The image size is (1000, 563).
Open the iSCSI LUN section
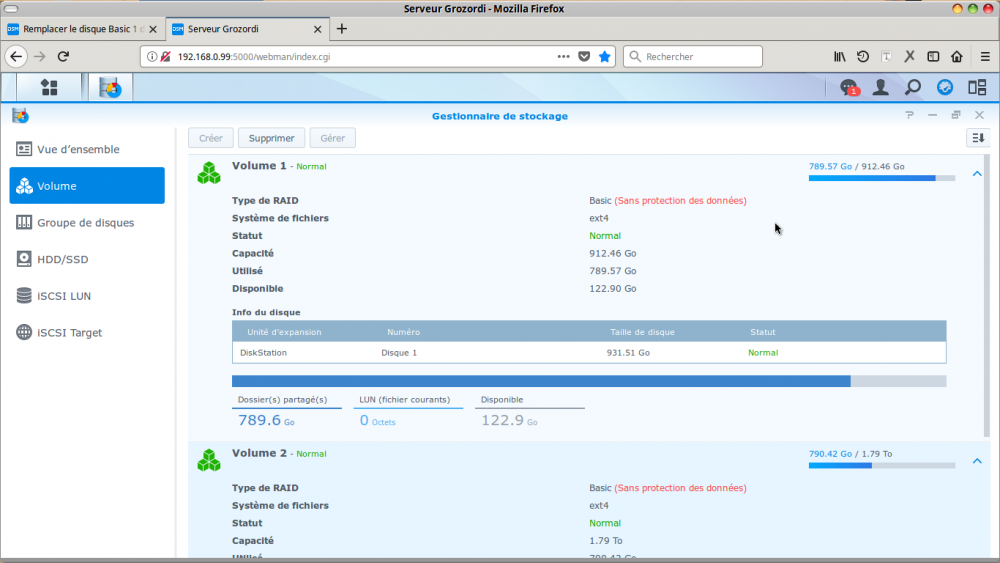click(87, 295)
